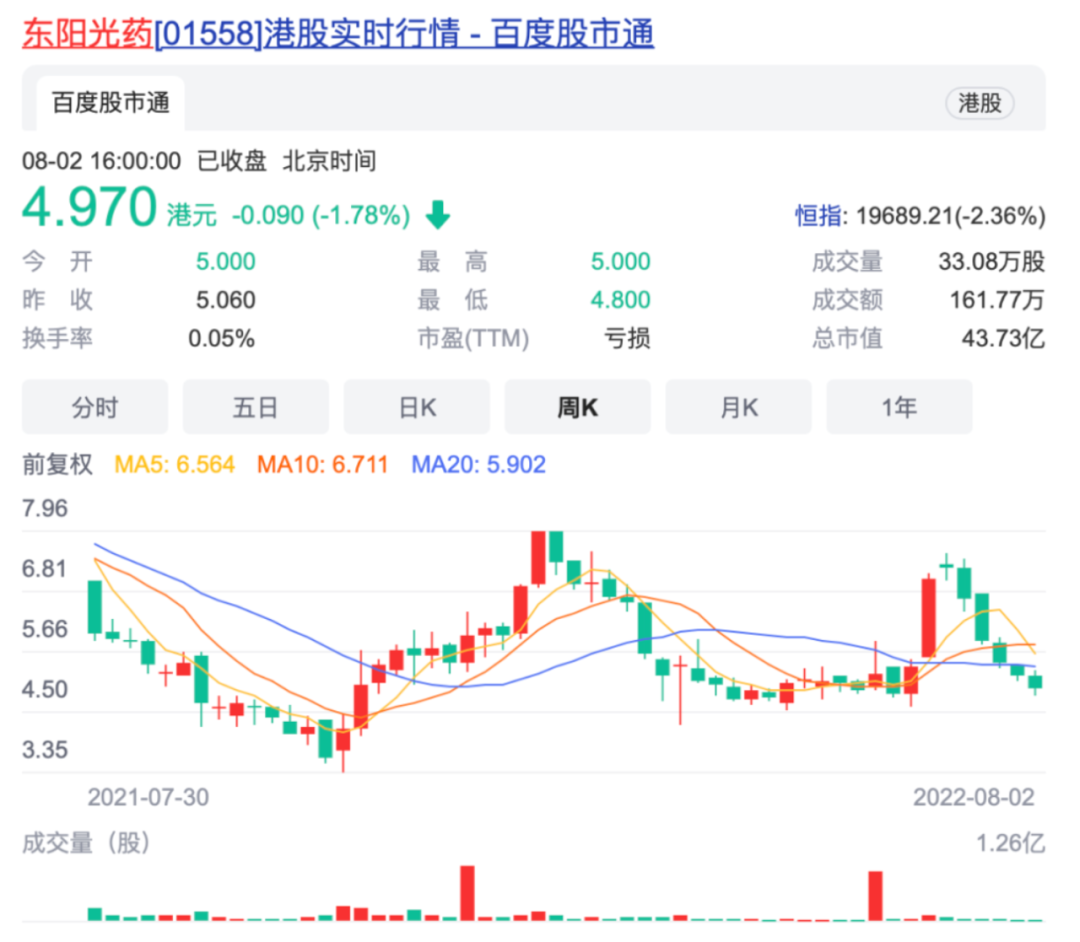This screenshot has height=942, width=1080.
Task: Select the 日K chart tab
Action: click(x=417, y=407)
